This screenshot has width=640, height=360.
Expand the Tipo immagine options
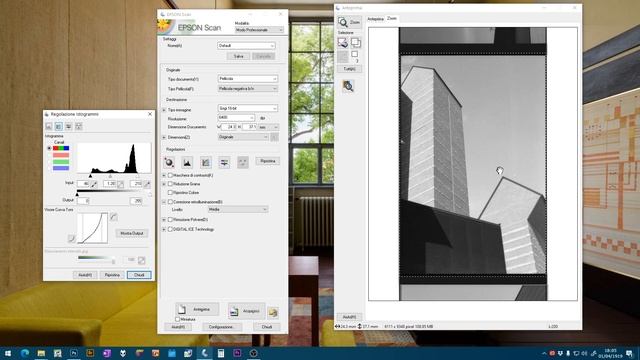pos(164,110)
